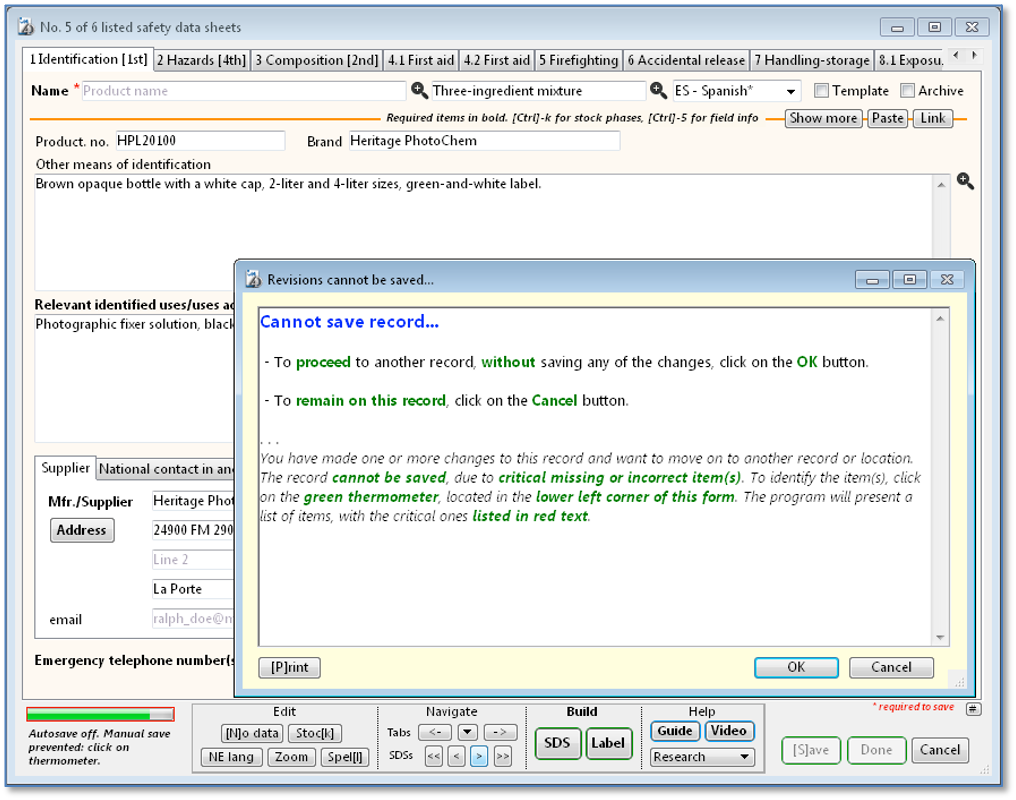This screenshot has height=800, width=1016.
Task: Switch to 2 Hazards [4th] tab
Action: coord(202,60)
